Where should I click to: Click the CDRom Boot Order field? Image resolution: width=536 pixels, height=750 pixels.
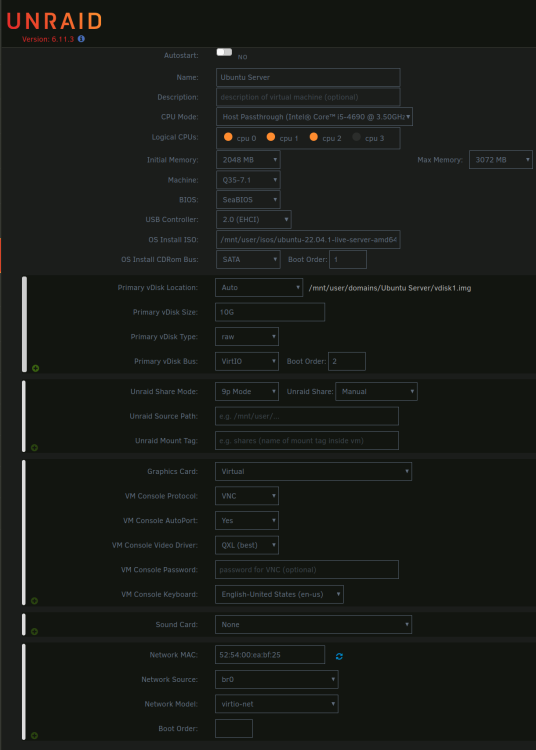(348, 259)
